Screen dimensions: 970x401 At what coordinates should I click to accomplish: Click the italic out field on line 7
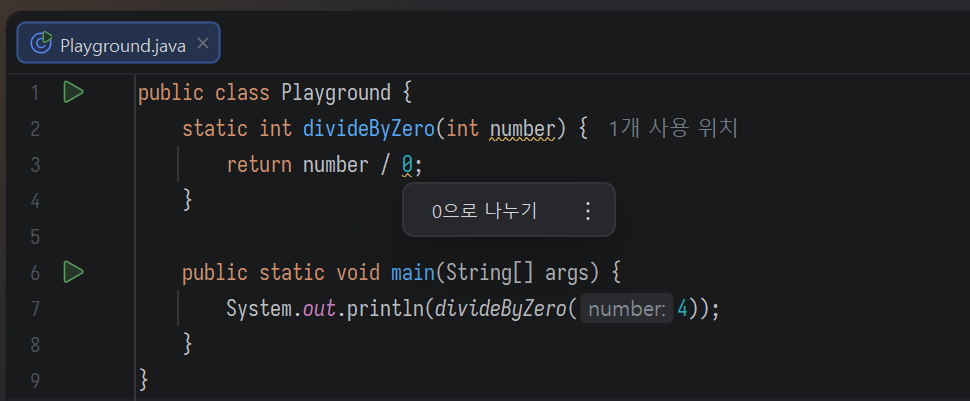tap(319, 309)
